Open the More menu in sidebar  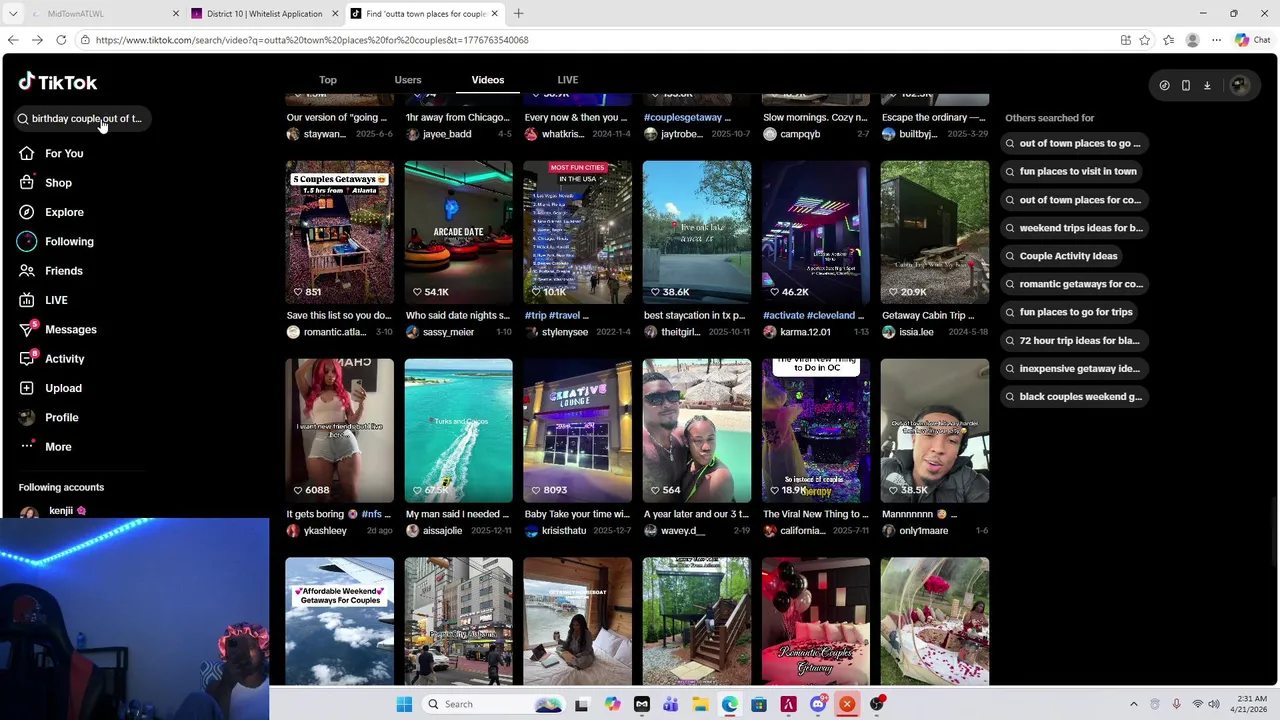click(46, 447)
